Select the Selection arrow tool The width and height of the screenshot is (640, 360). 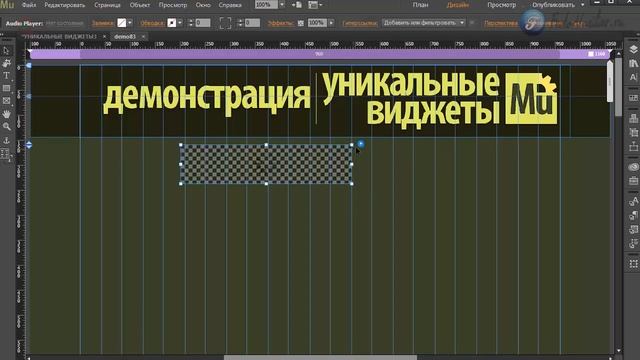(6, 51)
